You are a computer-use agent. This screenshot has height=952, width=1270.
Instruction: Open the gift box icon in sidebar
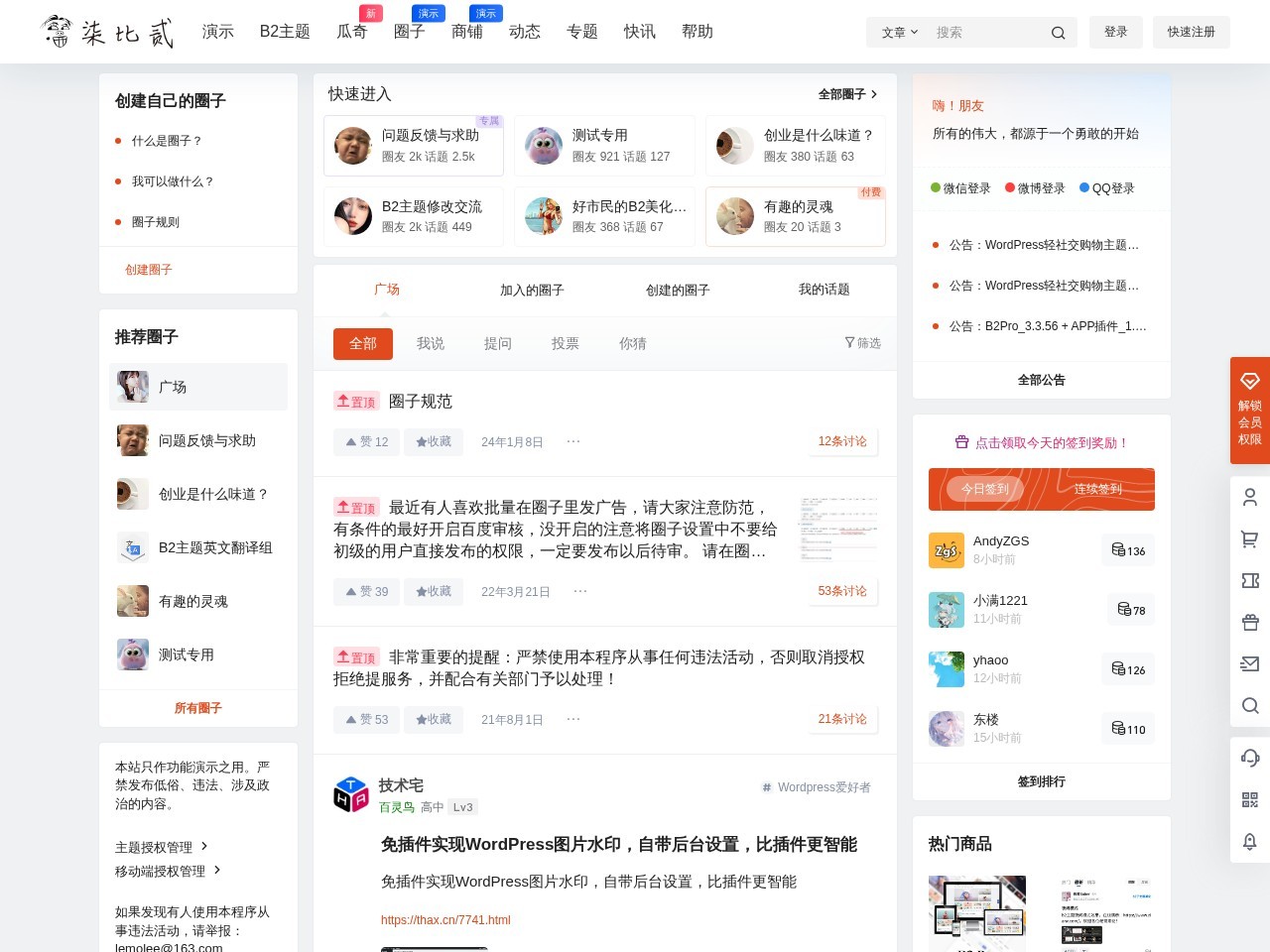(x=1249, y=623)
